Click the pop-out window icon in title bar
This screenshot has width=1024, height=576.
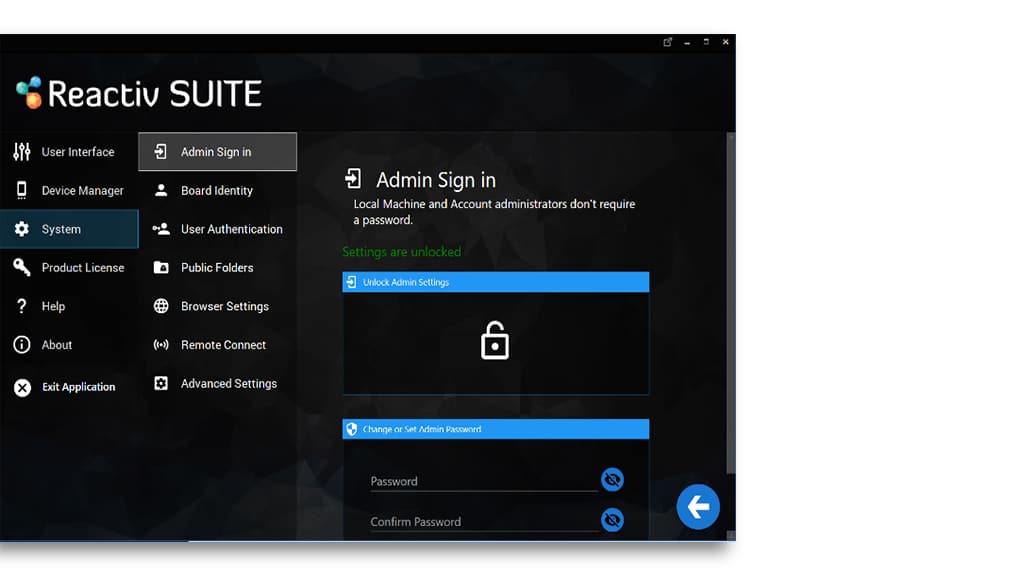[x=667, y=42]
